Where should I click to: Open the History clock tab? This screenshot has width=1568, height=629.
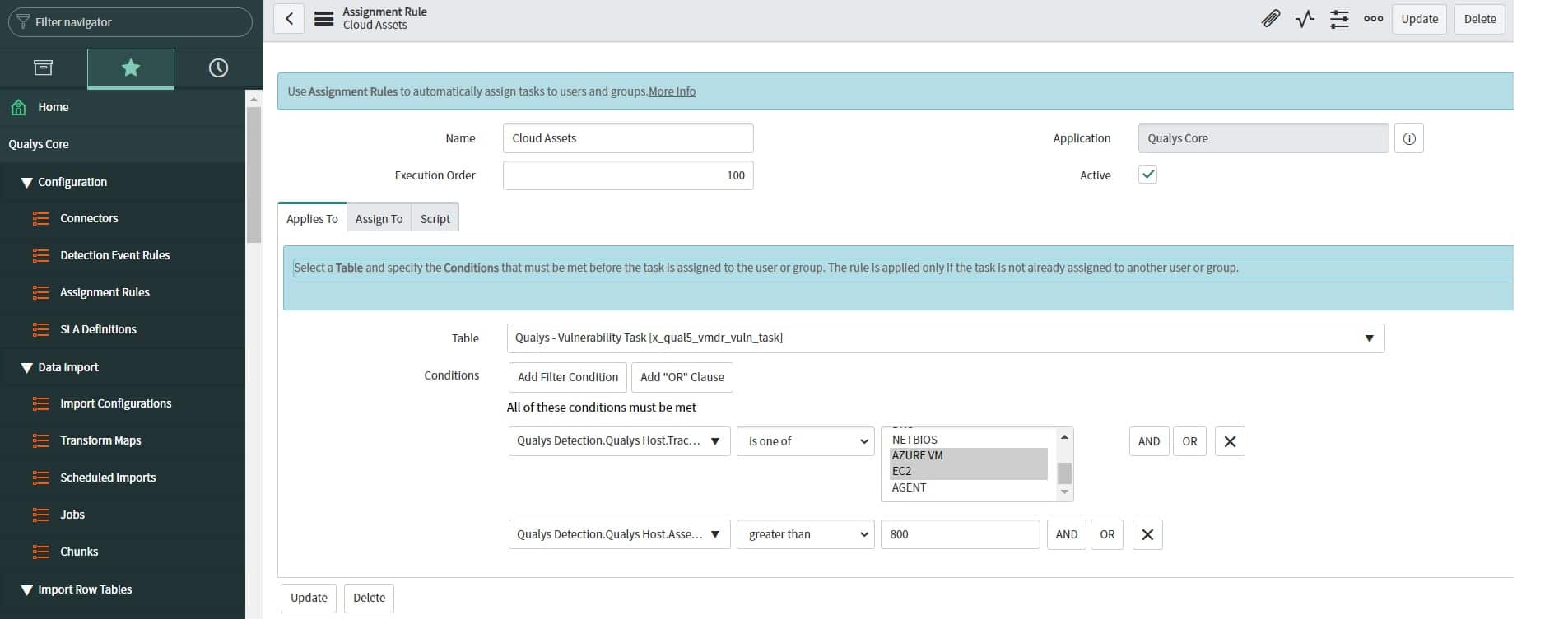point(218,68)
